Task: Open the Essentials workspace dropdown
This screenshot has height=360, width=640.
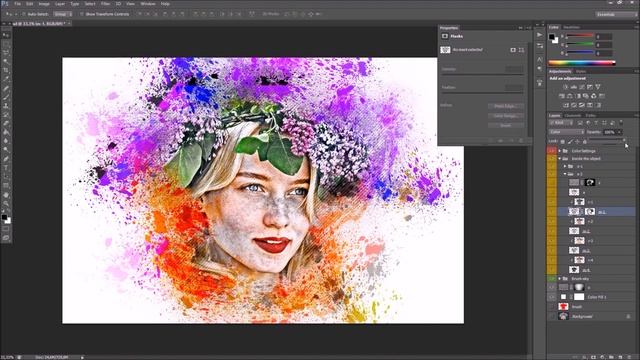Action: click(x=615, y=14)
